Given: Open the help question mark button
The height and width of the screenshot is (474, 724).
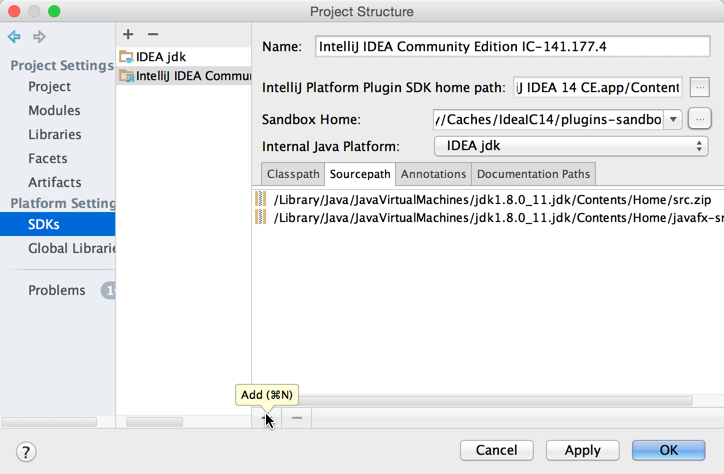Looking at the screenshot, I should point(27,451).
